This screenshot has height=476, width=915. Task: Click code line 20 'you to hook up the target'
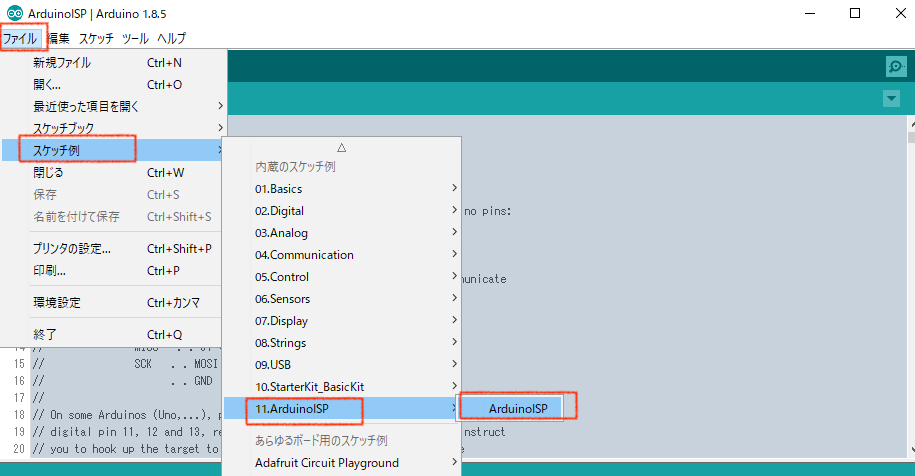tap(126, 449)
